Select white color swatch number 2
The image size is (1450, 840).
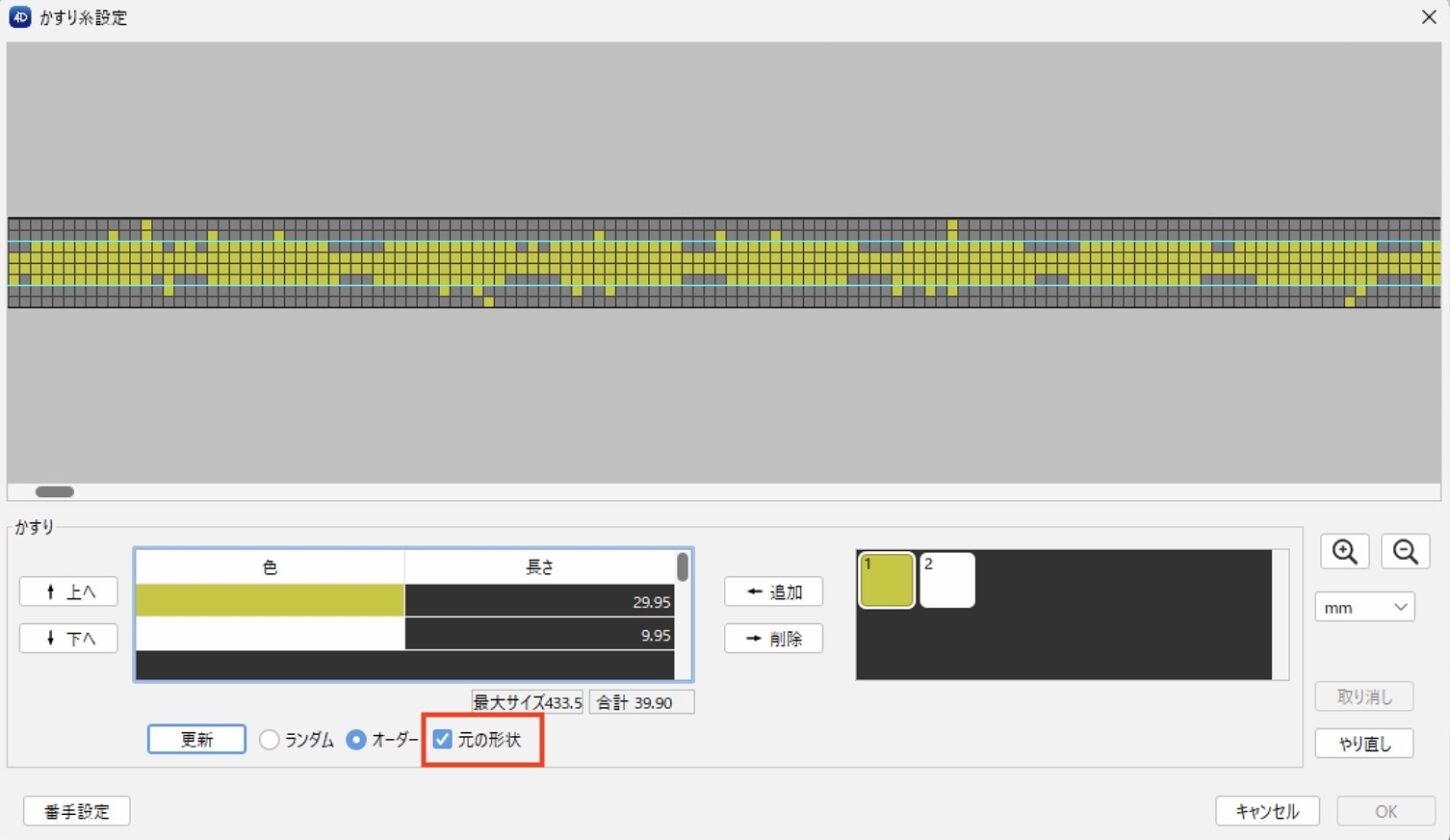947,580
